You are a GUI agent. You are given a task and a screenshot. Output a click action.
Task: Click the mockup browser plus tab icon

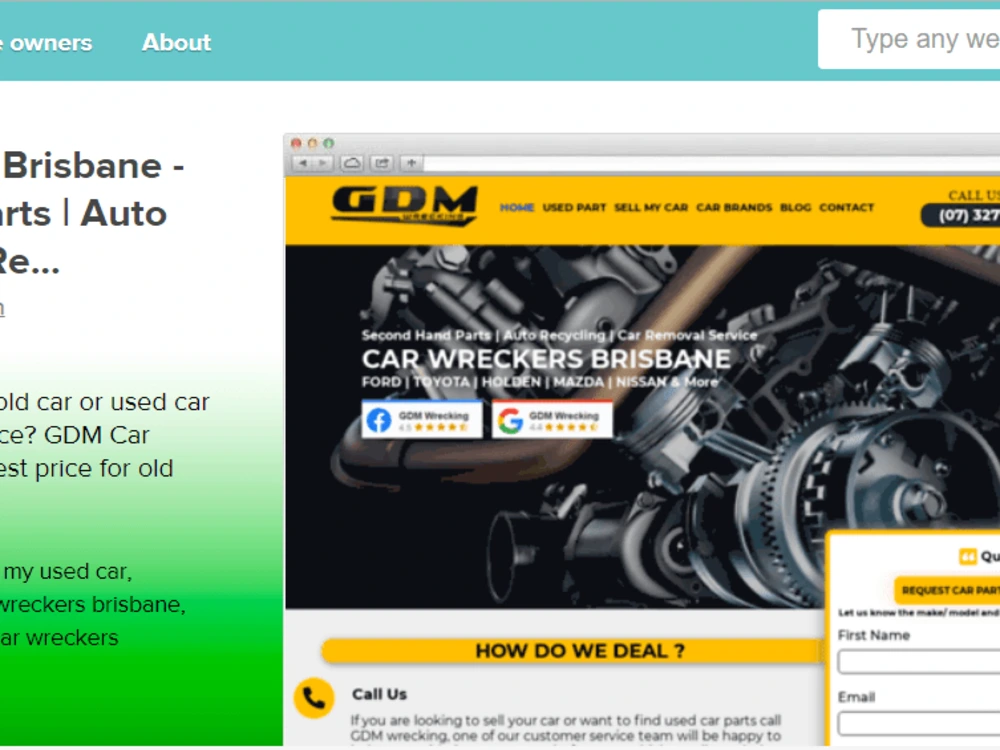[x=411, y=164]
